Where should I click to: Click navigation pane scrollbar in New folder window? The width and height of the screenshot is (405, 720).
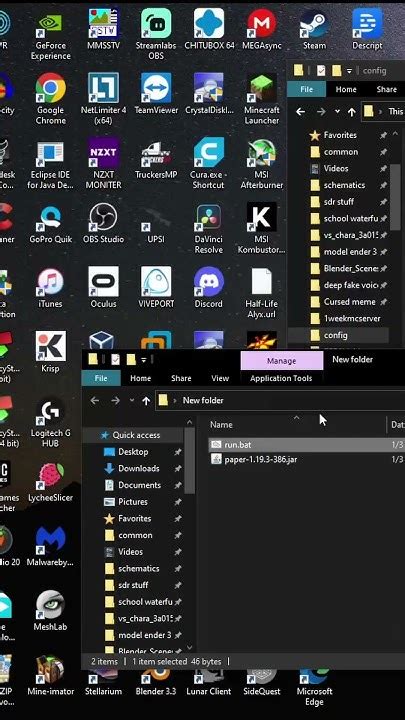pyautogui.click(x=190, y=460)
